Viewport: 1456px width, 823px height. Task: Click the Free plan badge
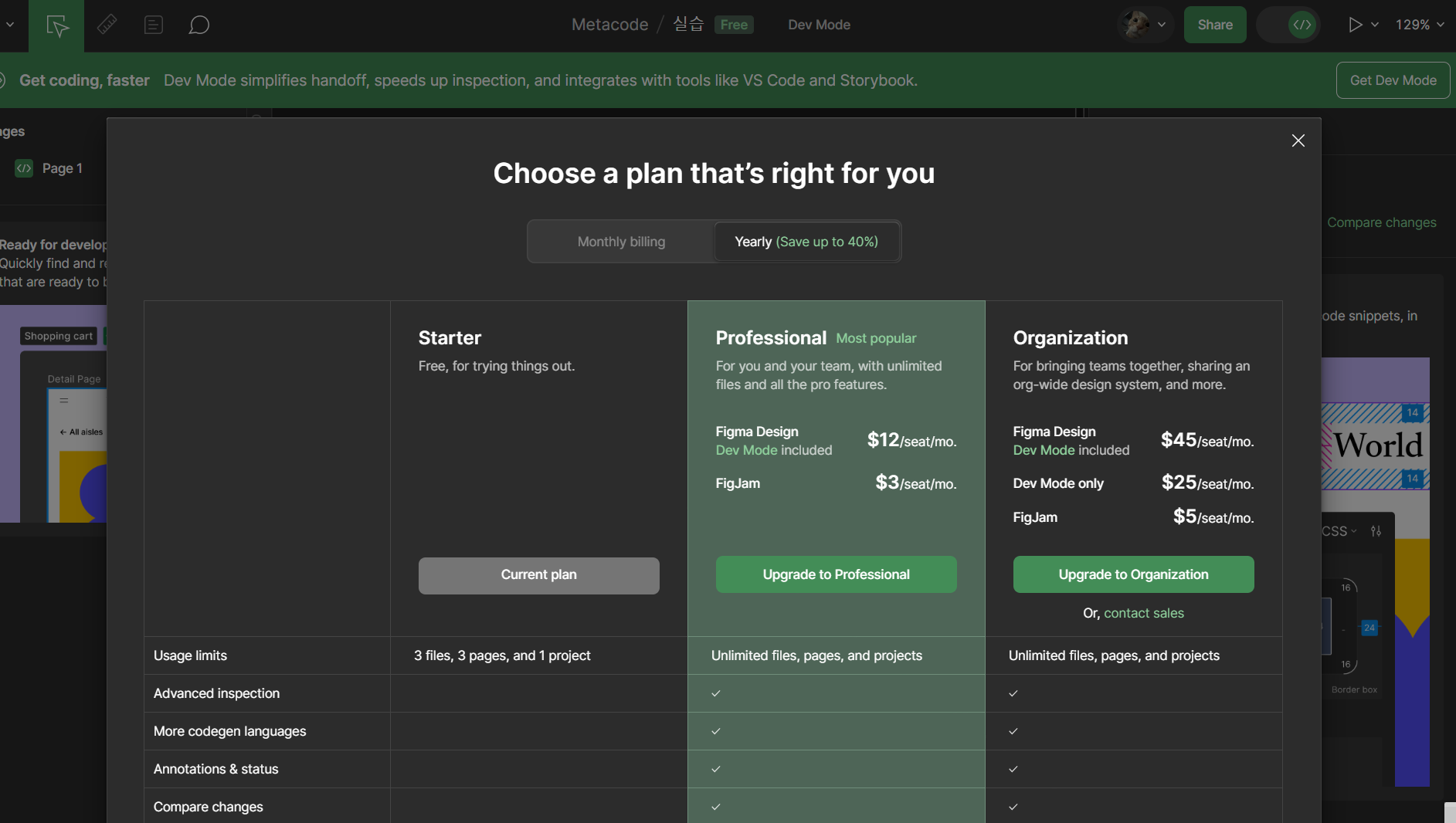pos(733,25)
